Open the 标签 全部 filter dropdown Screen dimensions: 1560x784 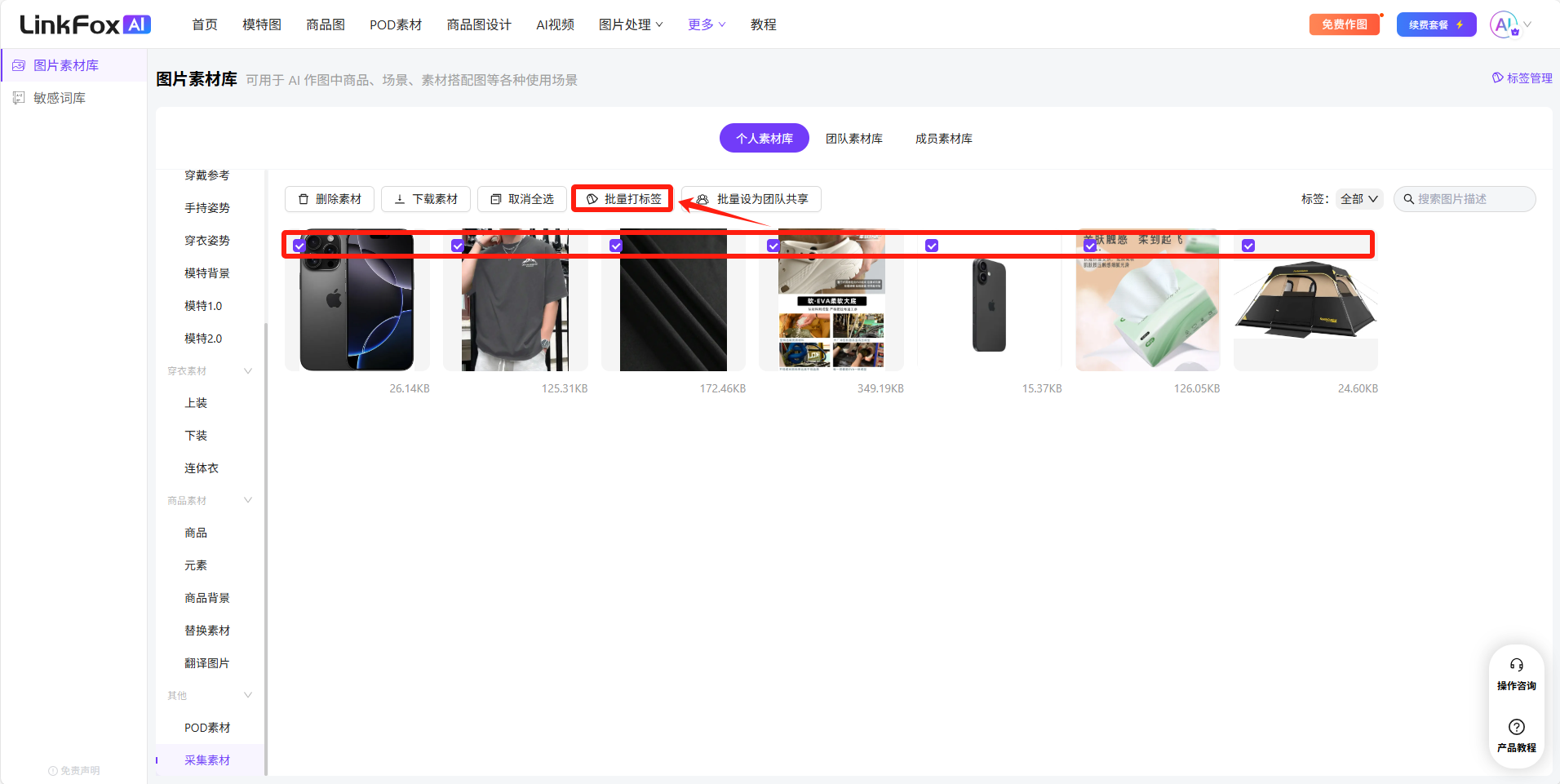point(1359,199)
